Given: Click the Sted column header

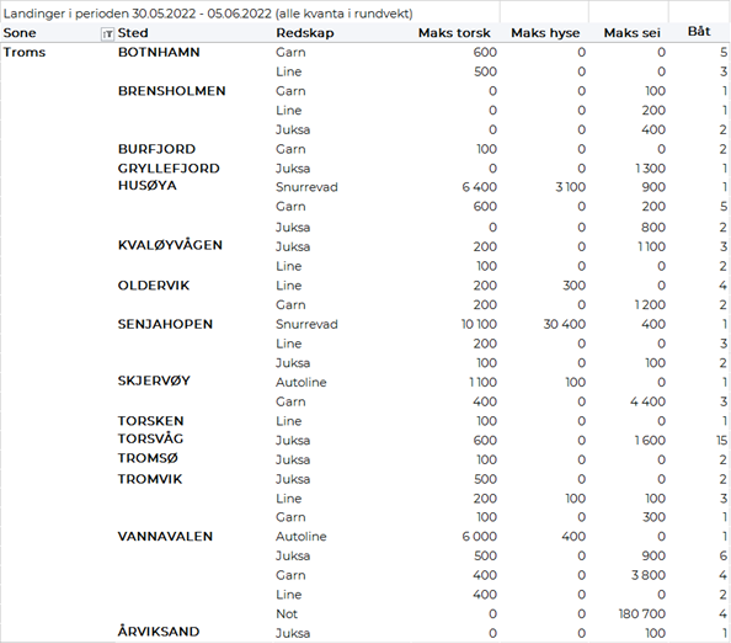Looking at the screenshot, I should pyautogui.click(x=133, y=33).
